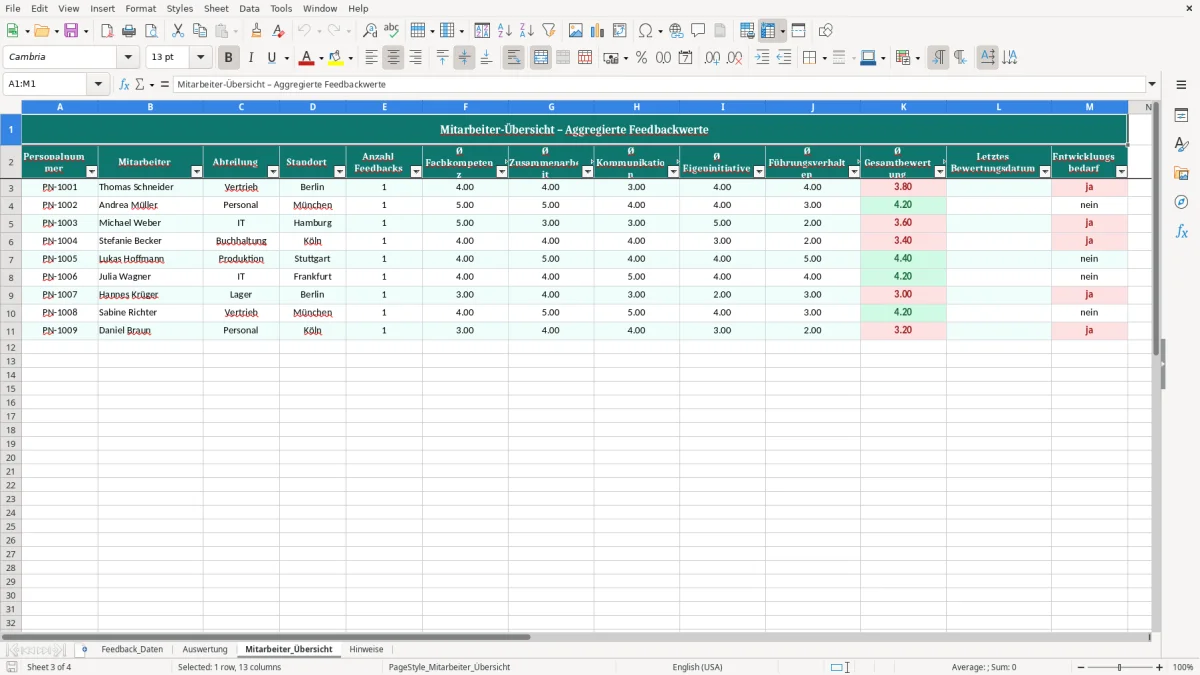Click the Insert Comment icon
The width and height of the screenshot is (1200, 675).
698,31
